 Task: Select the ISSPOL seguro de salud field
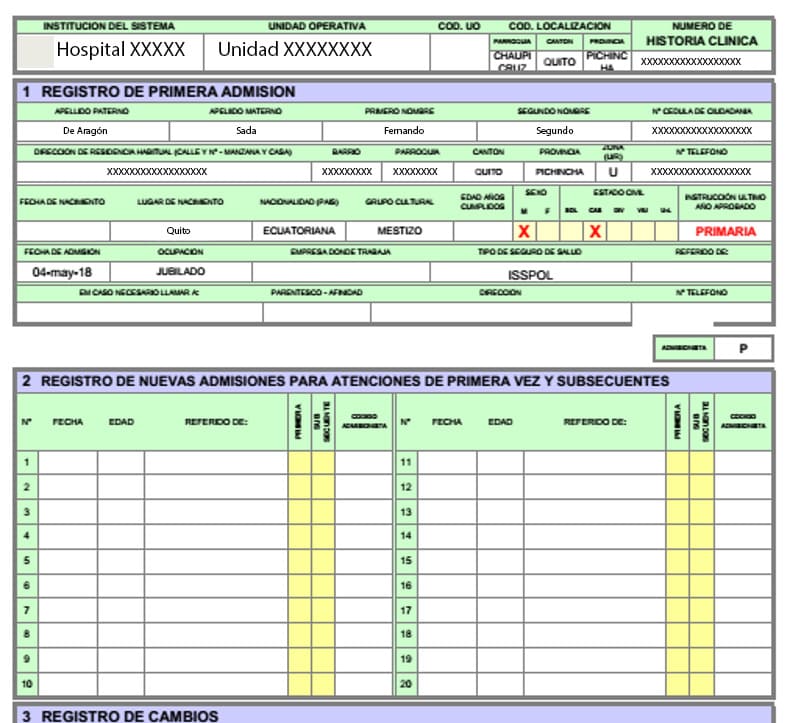(x=530, y=272)
